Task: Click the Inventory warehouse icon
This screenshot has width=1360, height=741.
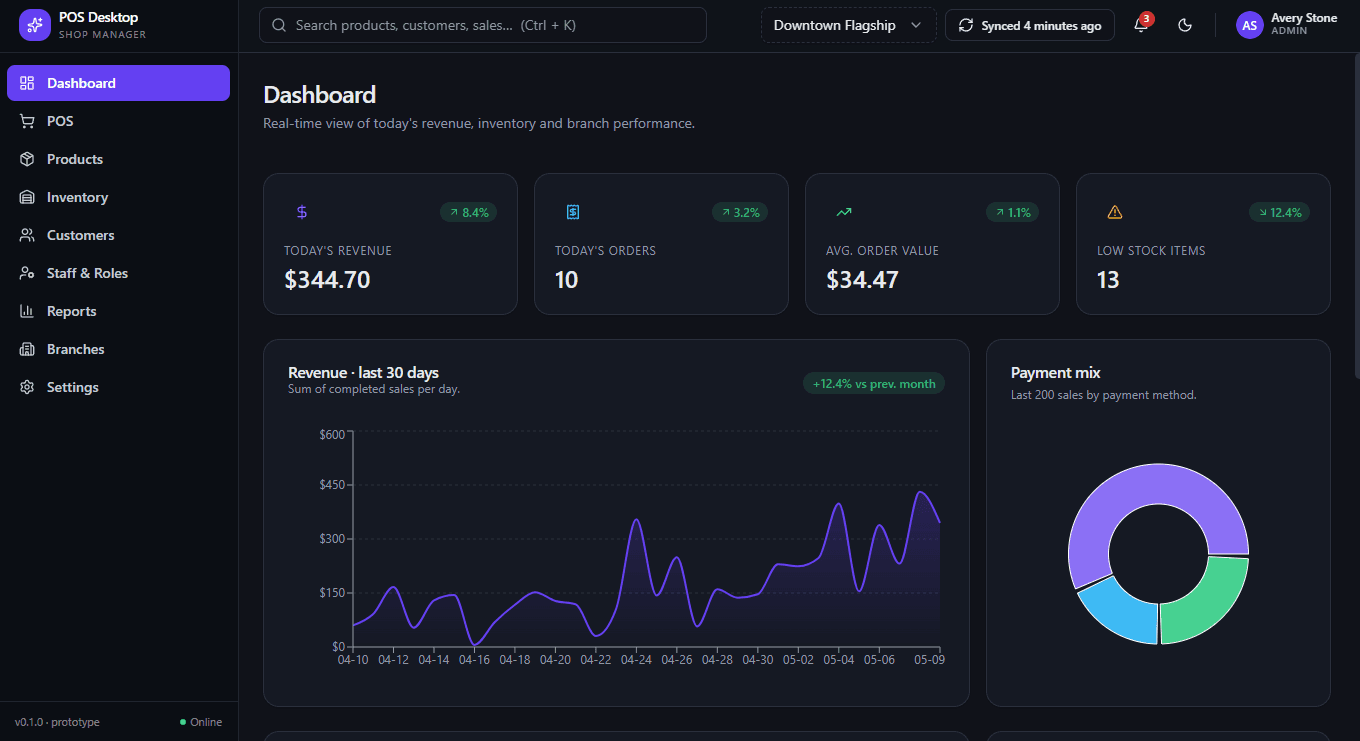Action: [x=27, y=197]
